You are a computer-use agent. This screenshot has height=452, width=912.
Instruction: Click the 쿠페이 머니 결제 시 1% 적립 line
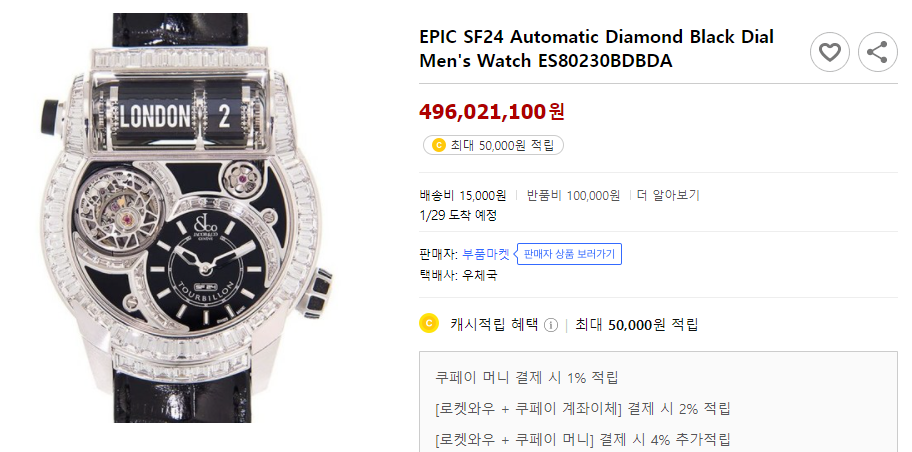coord(526,378)
